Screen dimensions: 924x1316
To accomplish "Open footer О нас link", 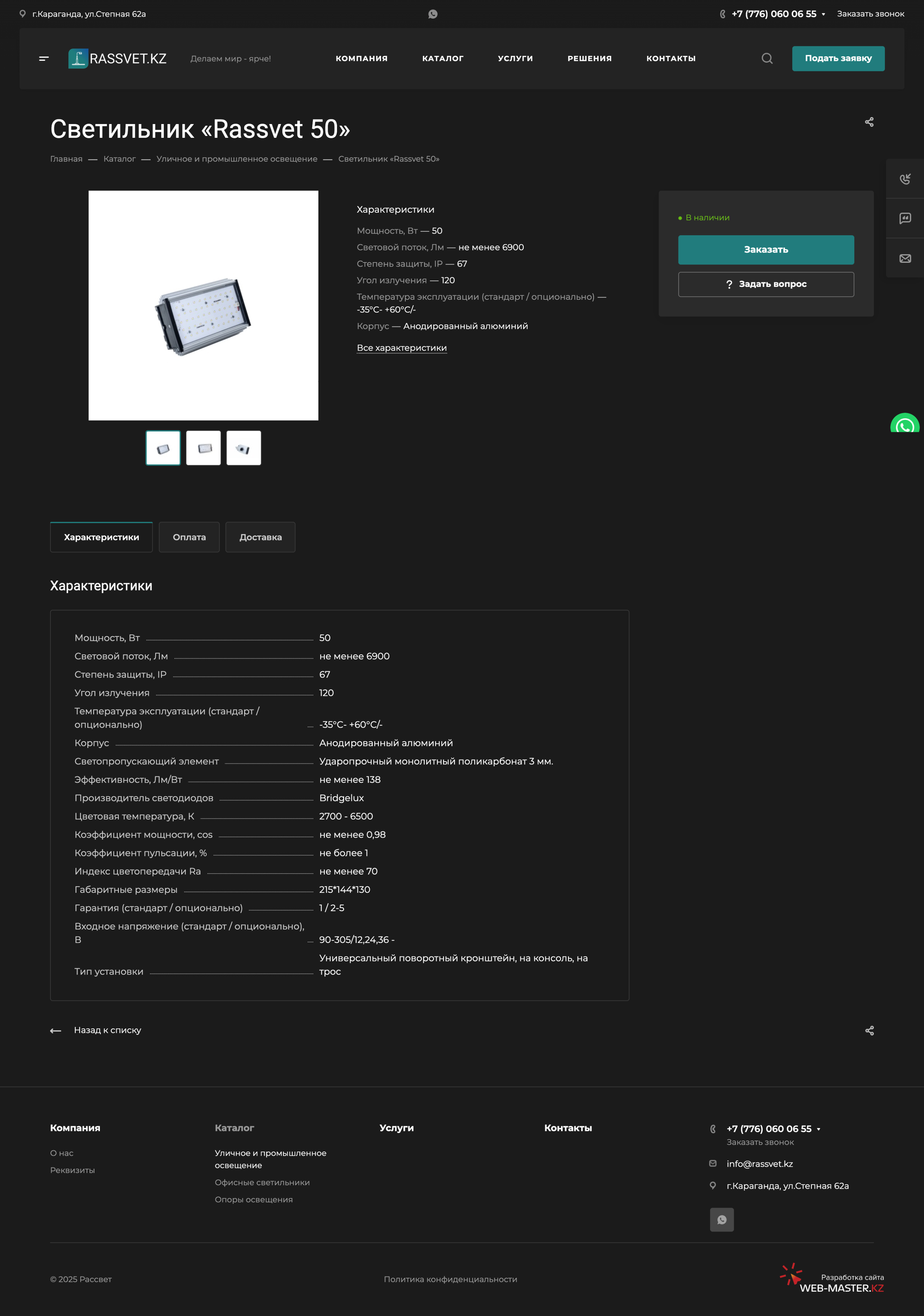I will [61, 1153].
